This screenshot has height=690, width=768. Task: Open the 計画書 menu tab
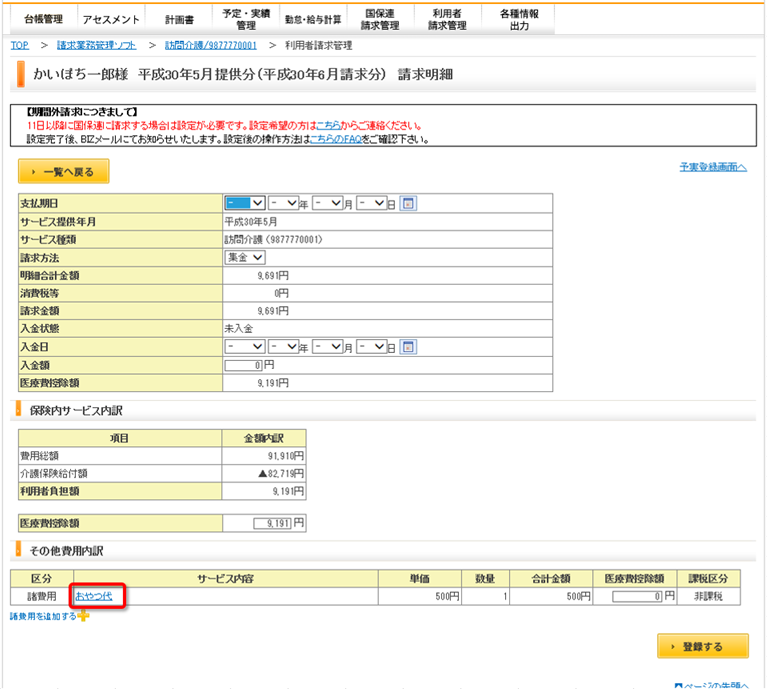click(x=179, y=19)
